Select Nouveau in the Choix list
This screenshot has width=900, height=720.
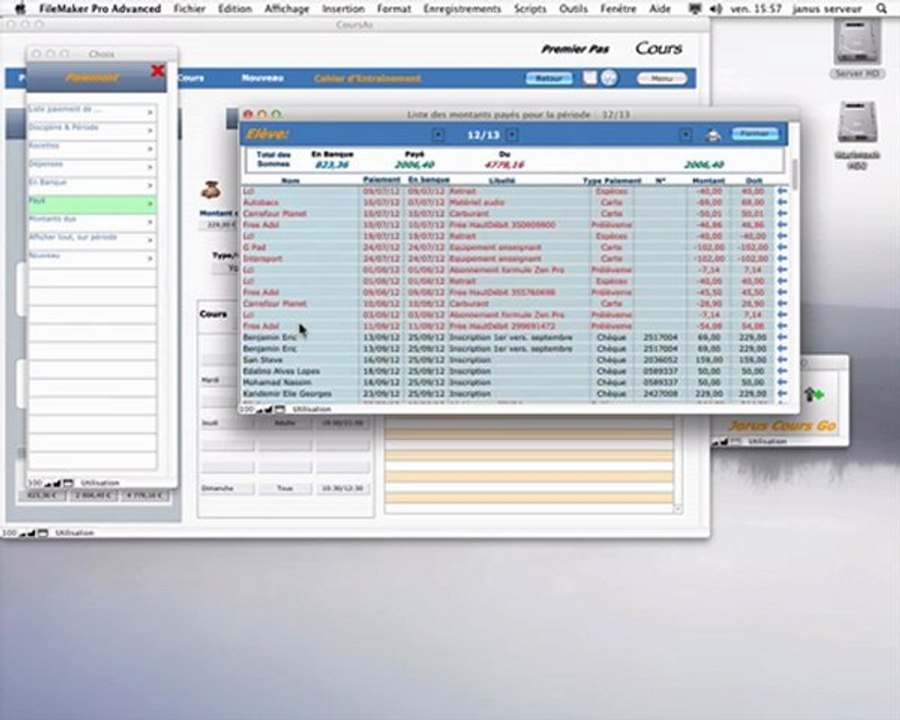click(92, 259)
